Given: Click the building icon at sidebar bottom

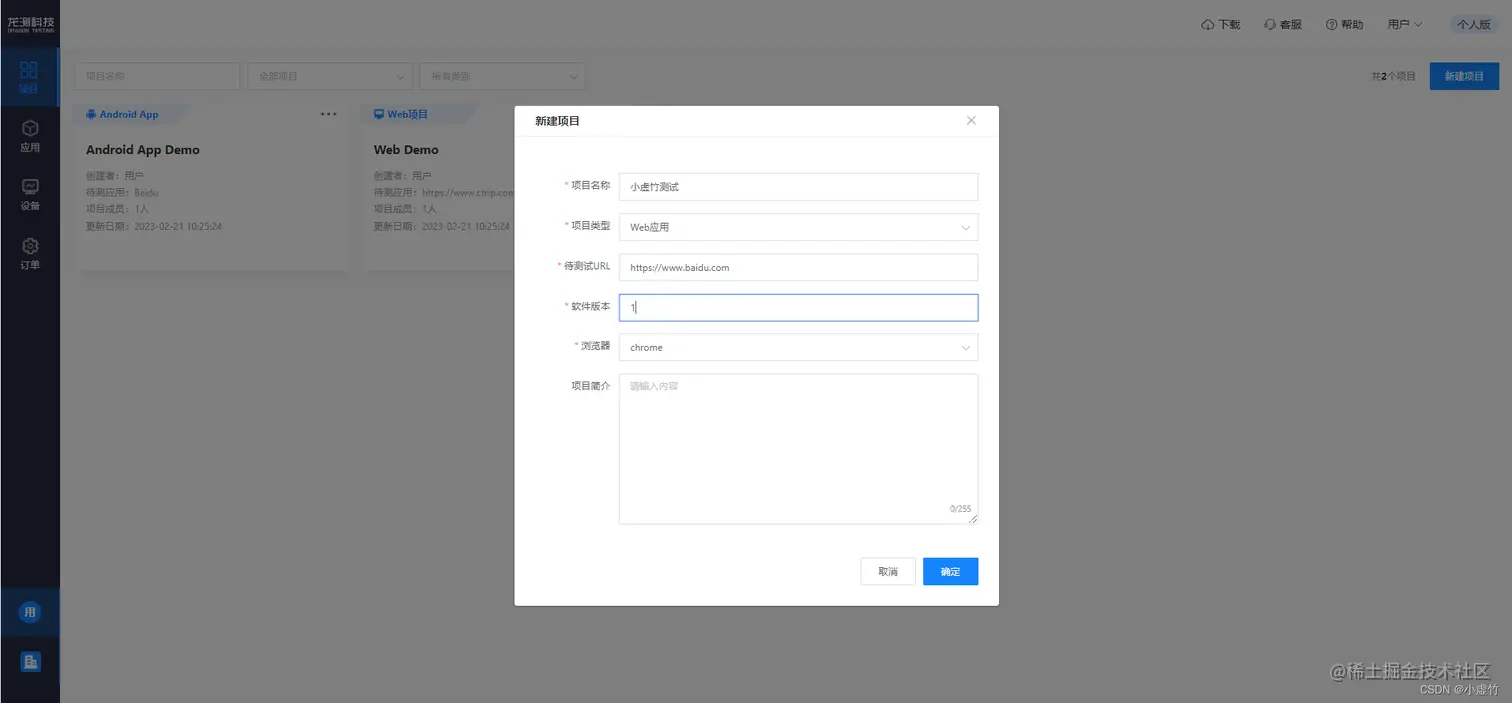Looking at the screenshot, I should [30, 661].
